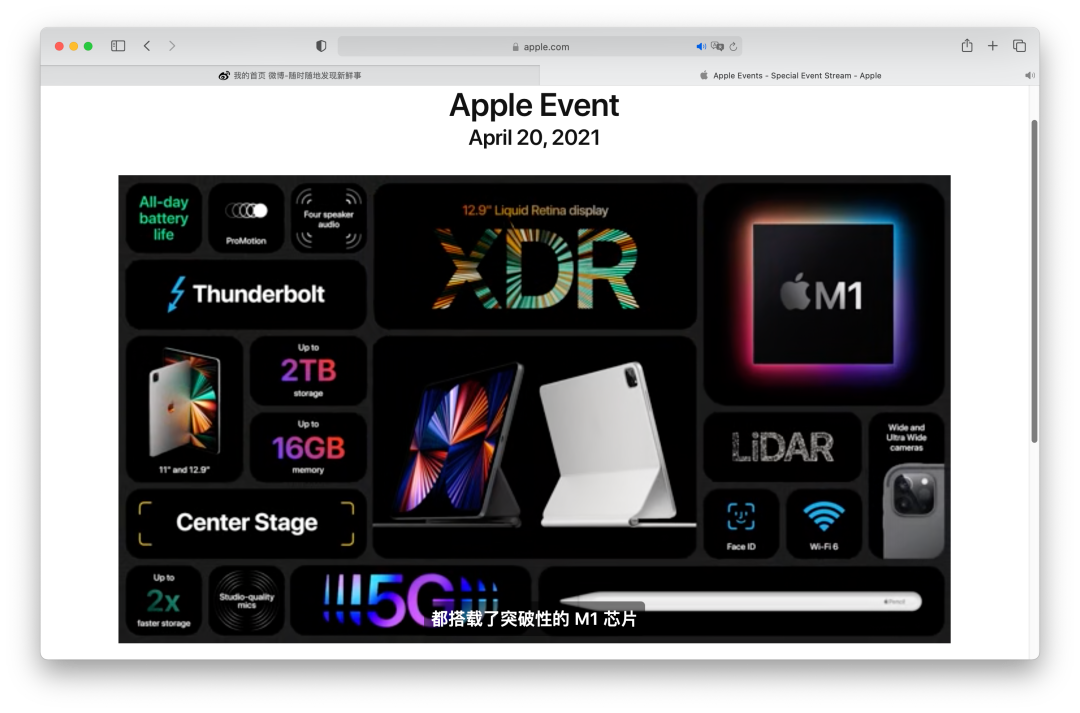Switch to the Weibo homepage tab
Image resolution: width=1080 pixels, height=713 pixels.
290,75
